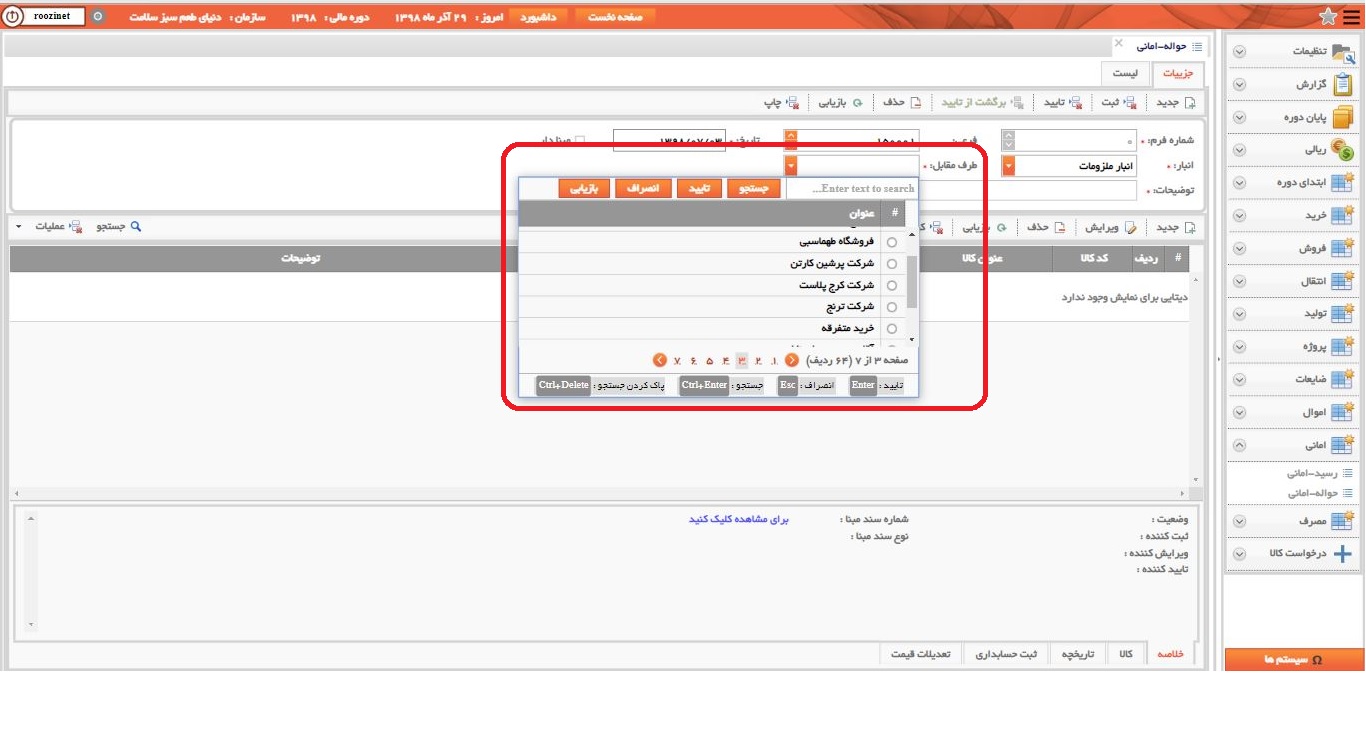The width and height of the screenshot is (1366, 738).
Task: Click the ابتدای دوره table icon
Action: (1343, 183)
